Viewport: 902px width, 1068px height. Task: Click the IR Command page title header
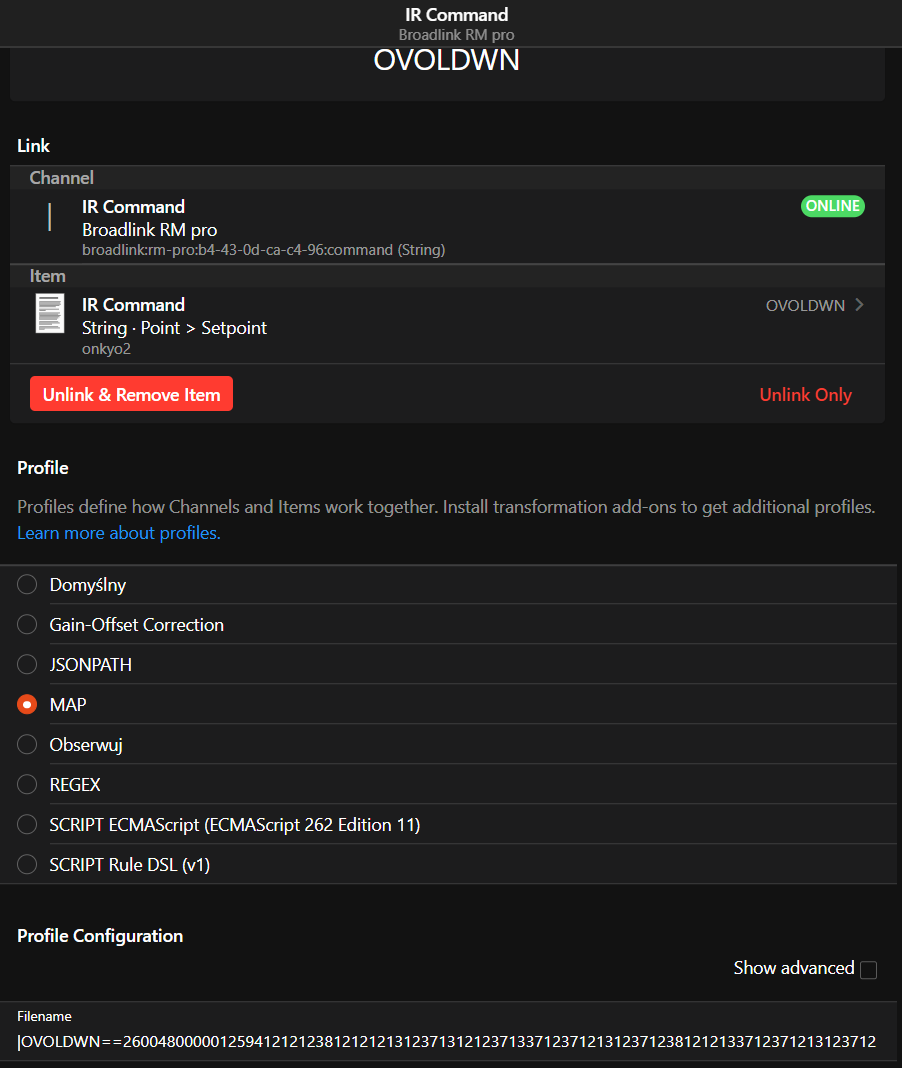coord(456,15)
